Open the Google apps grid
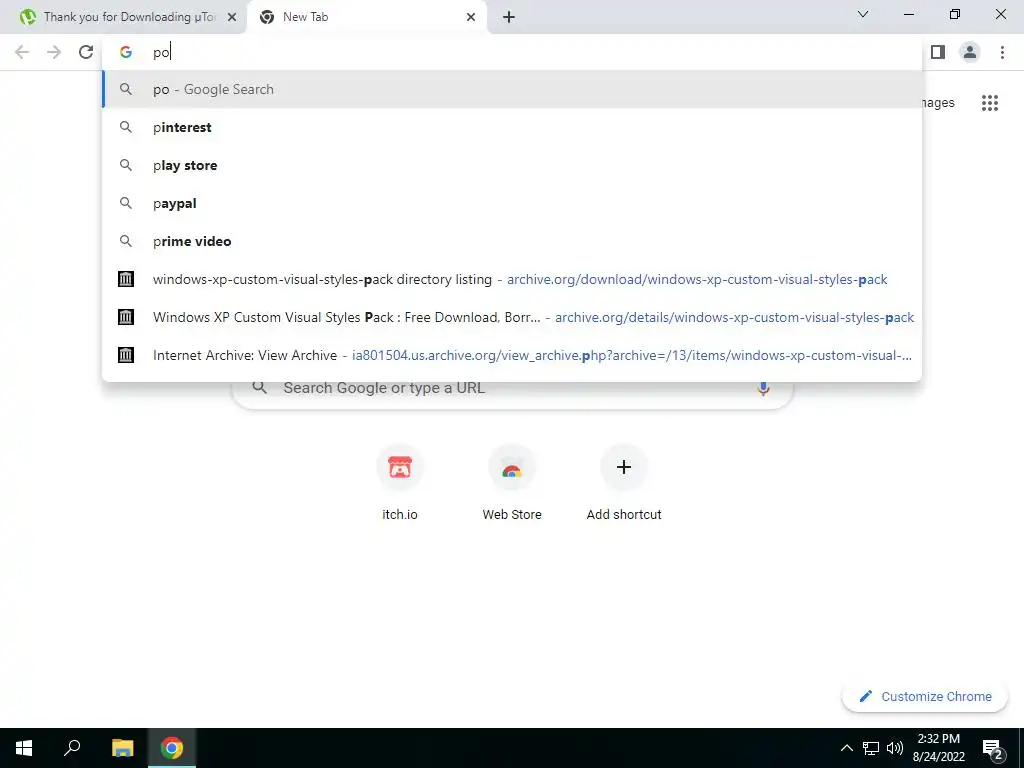Screen dimensions: 1024x768 [x=989, y=103]
